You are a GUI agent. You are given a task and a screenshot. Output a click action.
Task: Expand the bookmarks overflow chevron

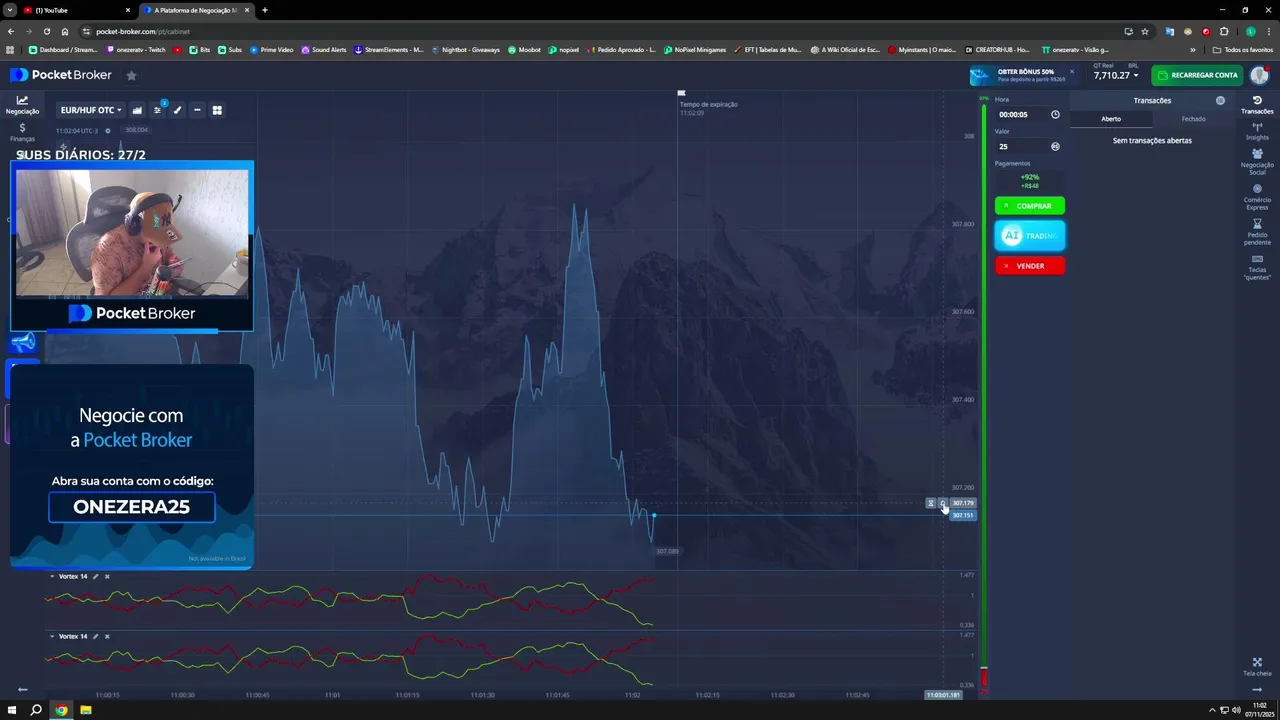[x=1192, y=49]
